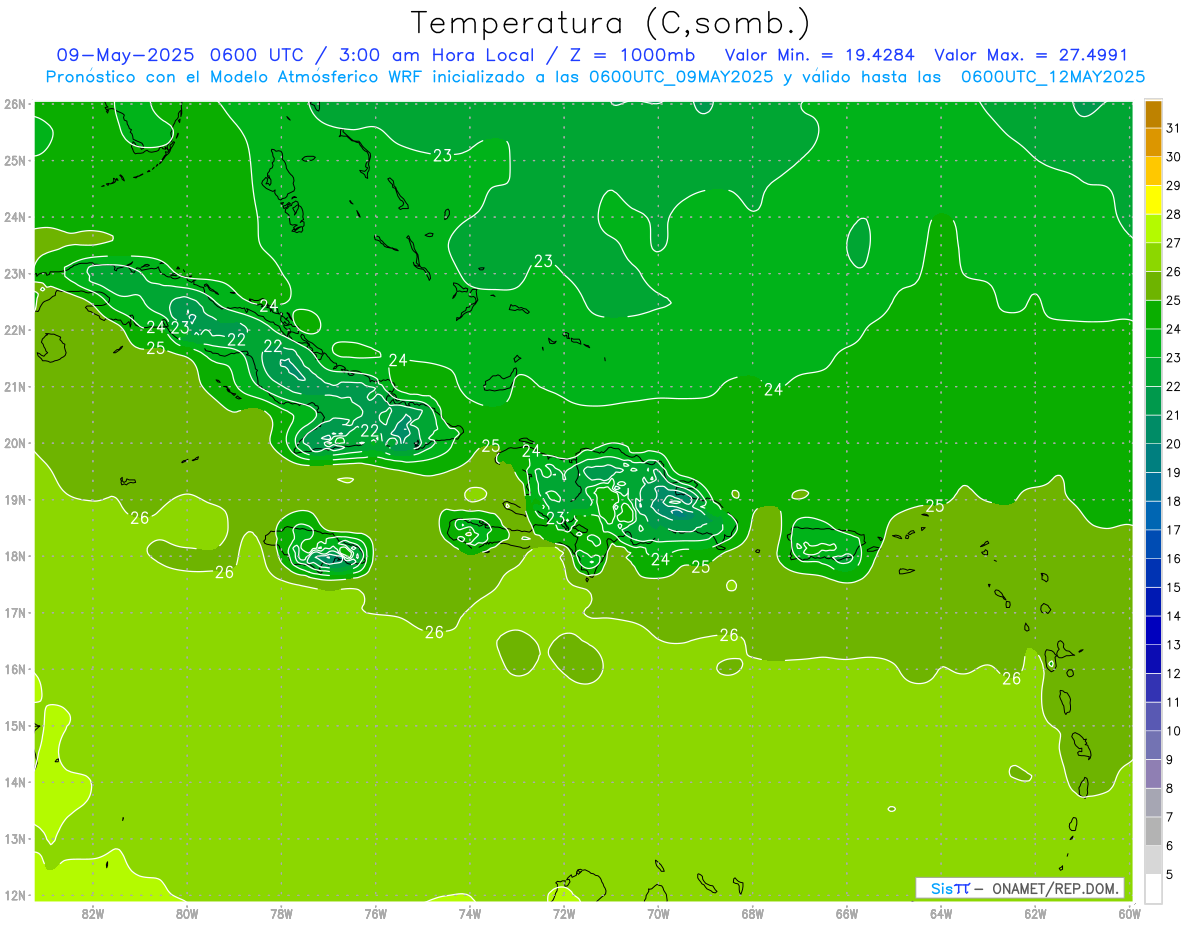Click the latitude axis label "20N"
The height and width of the screenshot is (927, 1200).
15,443
